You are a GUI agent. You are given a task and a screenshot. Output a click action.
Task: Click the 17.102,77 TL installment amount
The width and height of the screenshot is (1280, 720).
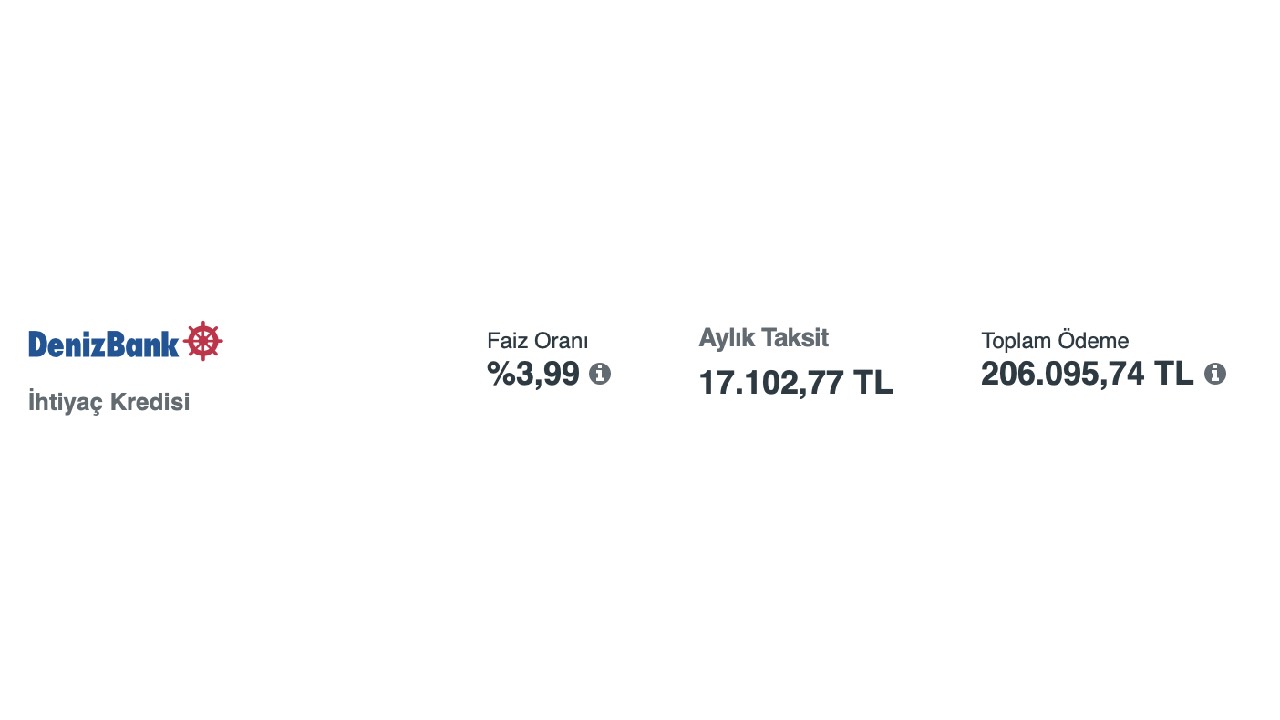tap(795, 382)
